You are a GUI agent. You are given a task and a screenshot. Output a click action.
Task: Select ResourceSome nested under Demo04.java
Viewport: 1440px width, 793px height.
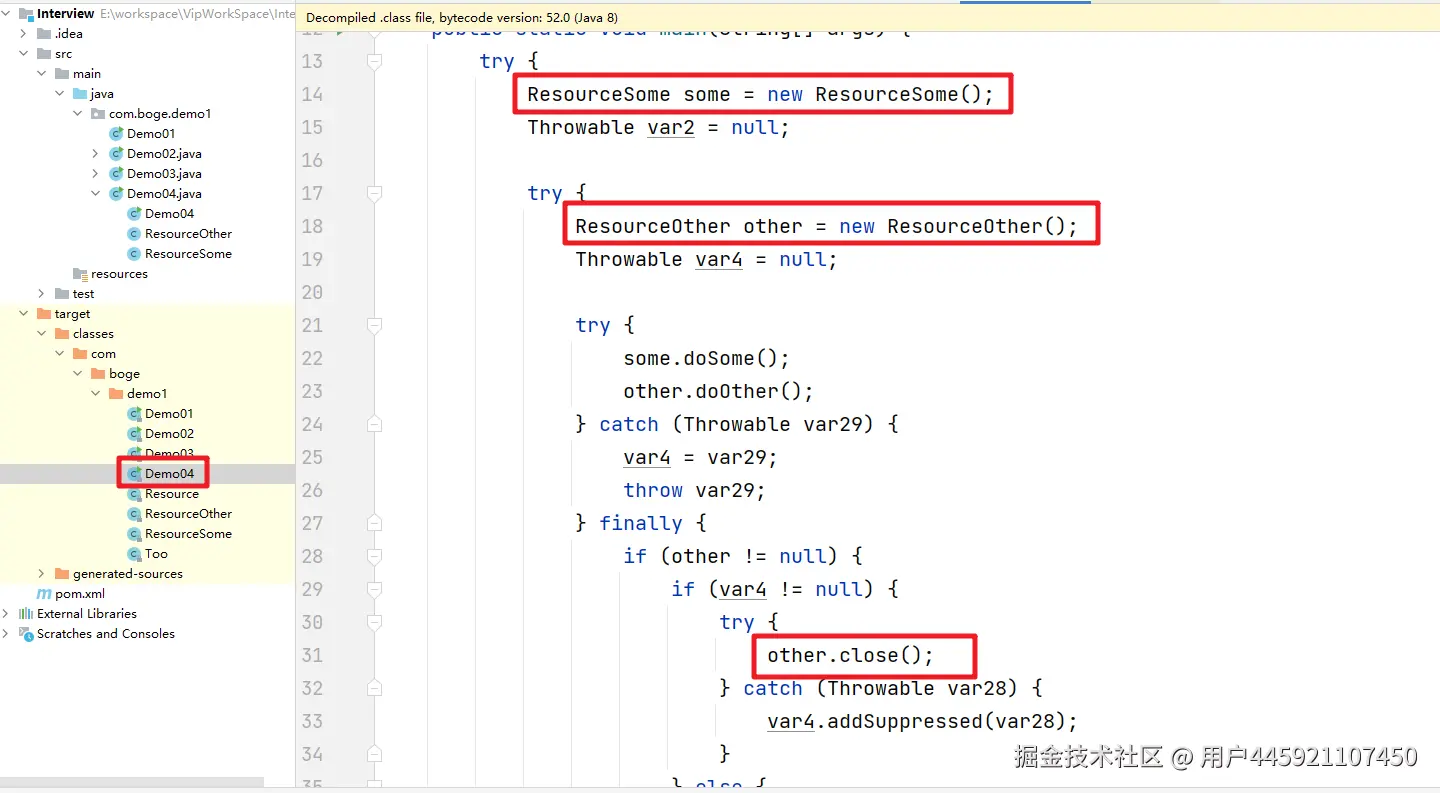[188, 254]
